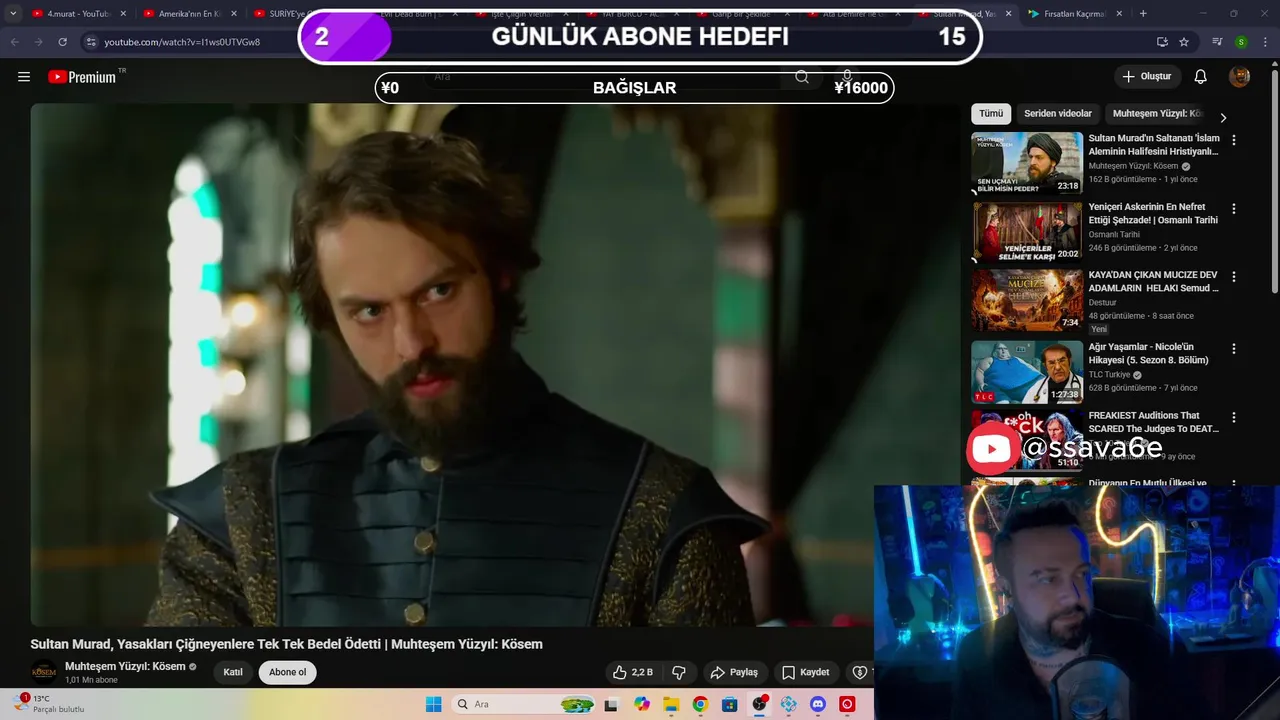
Task: Click the Katıl join button
Action: click(233, 672)
